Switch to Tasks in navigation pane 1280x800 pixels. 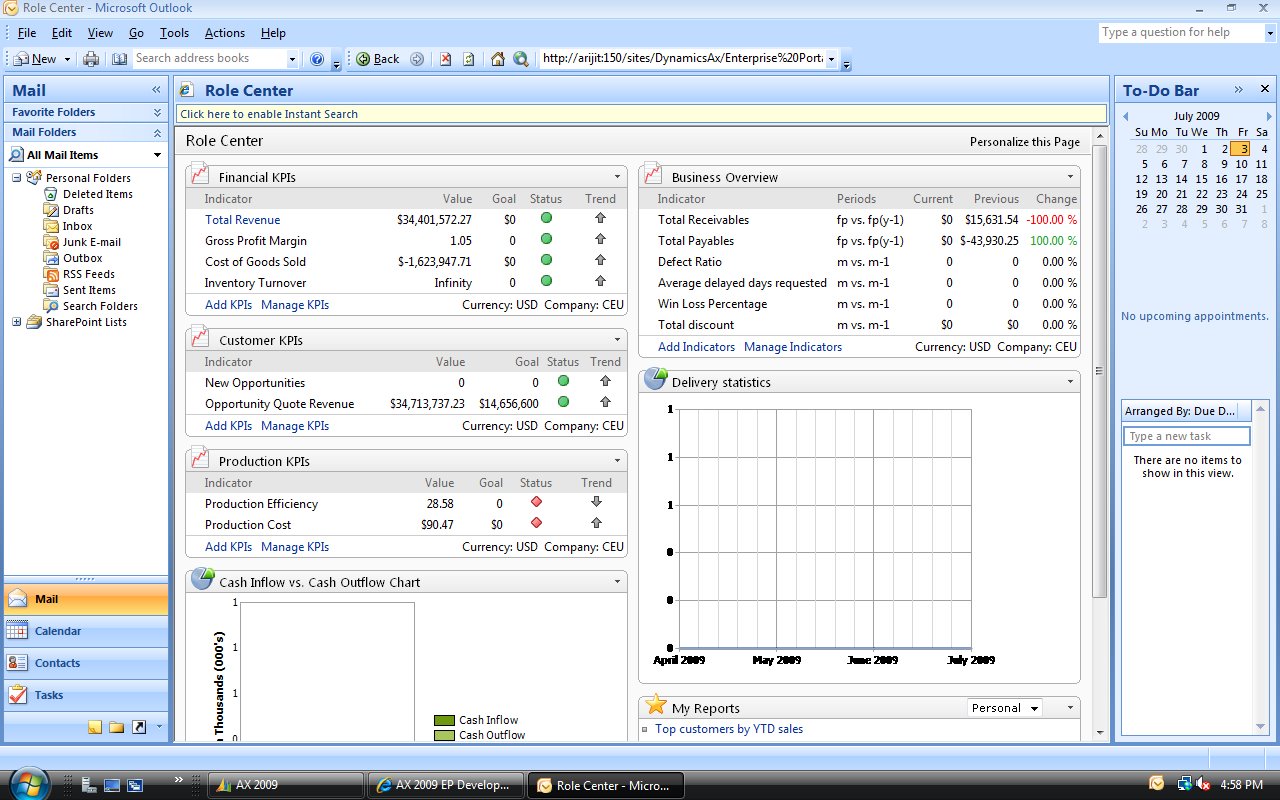point(86,695)
